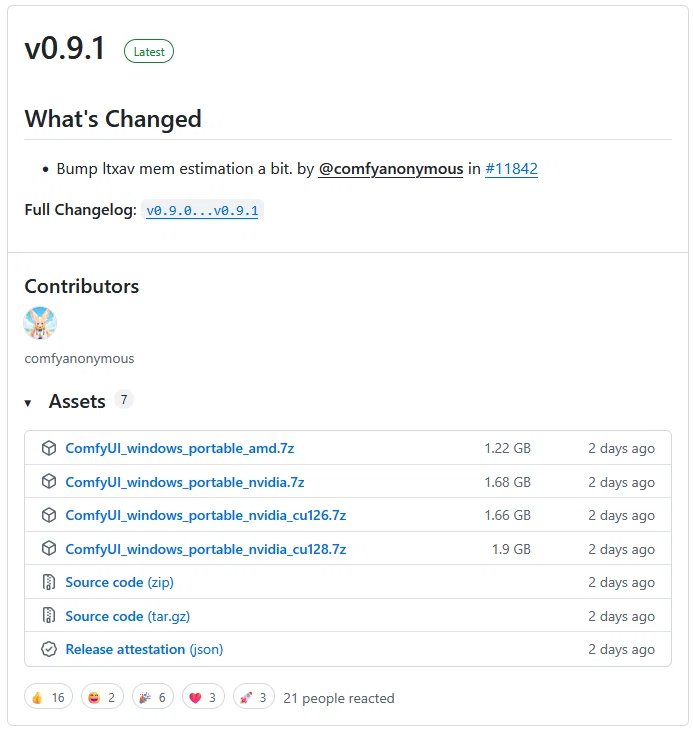Click the package icon beside nvidia_cu126.7z asset

(49, 515)
